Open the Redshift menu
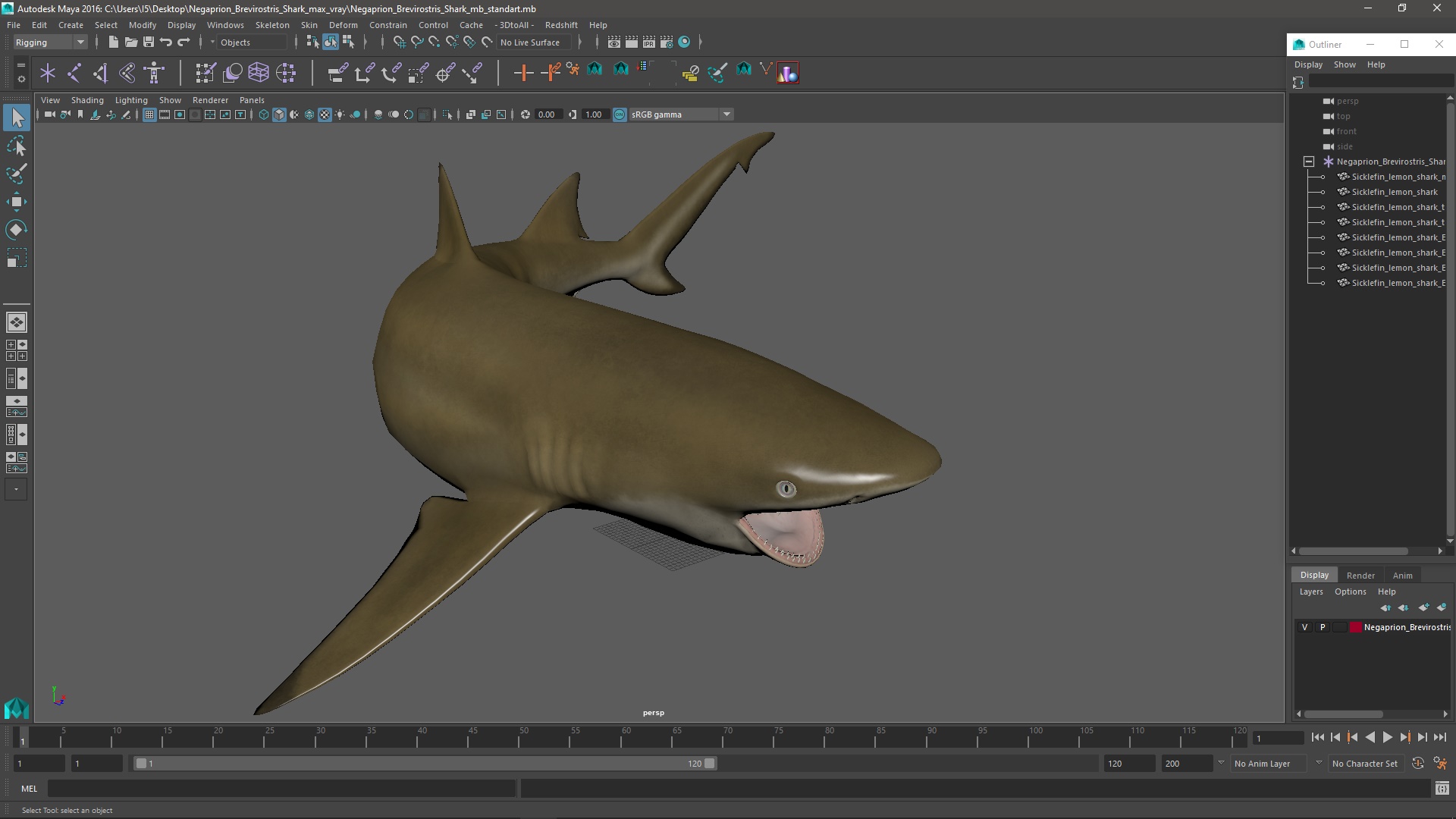Viewport: 1456px width, 819px height. coord(561,25)
